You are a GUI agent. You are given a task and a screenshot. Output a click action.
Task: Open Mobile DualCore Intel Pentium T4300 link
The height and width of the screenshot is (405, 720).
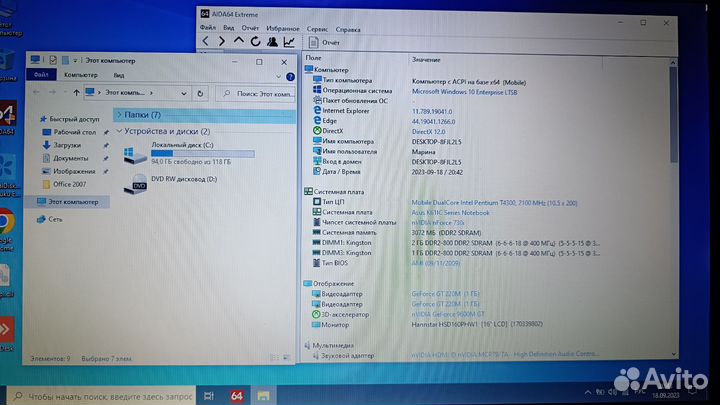pyautogui.click(x=494, y=202)
